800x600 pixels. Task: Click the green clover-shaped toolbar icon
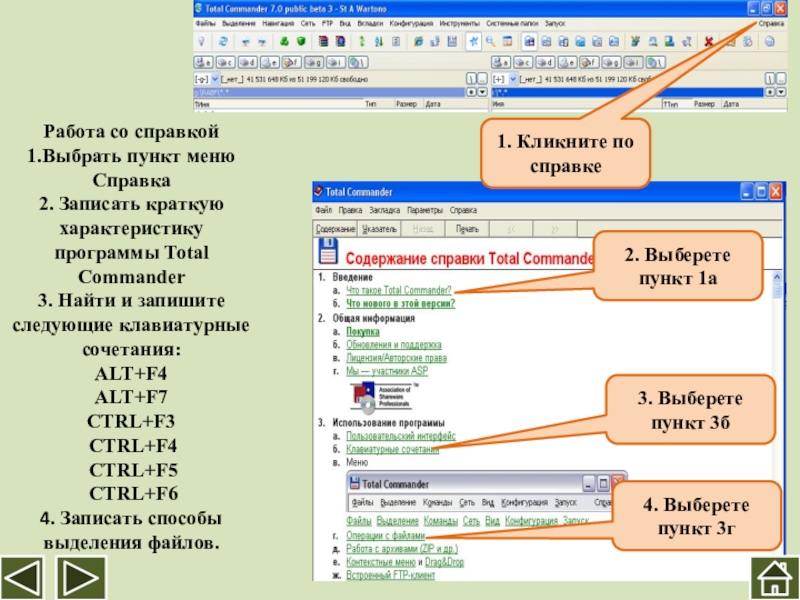point(284,42)
